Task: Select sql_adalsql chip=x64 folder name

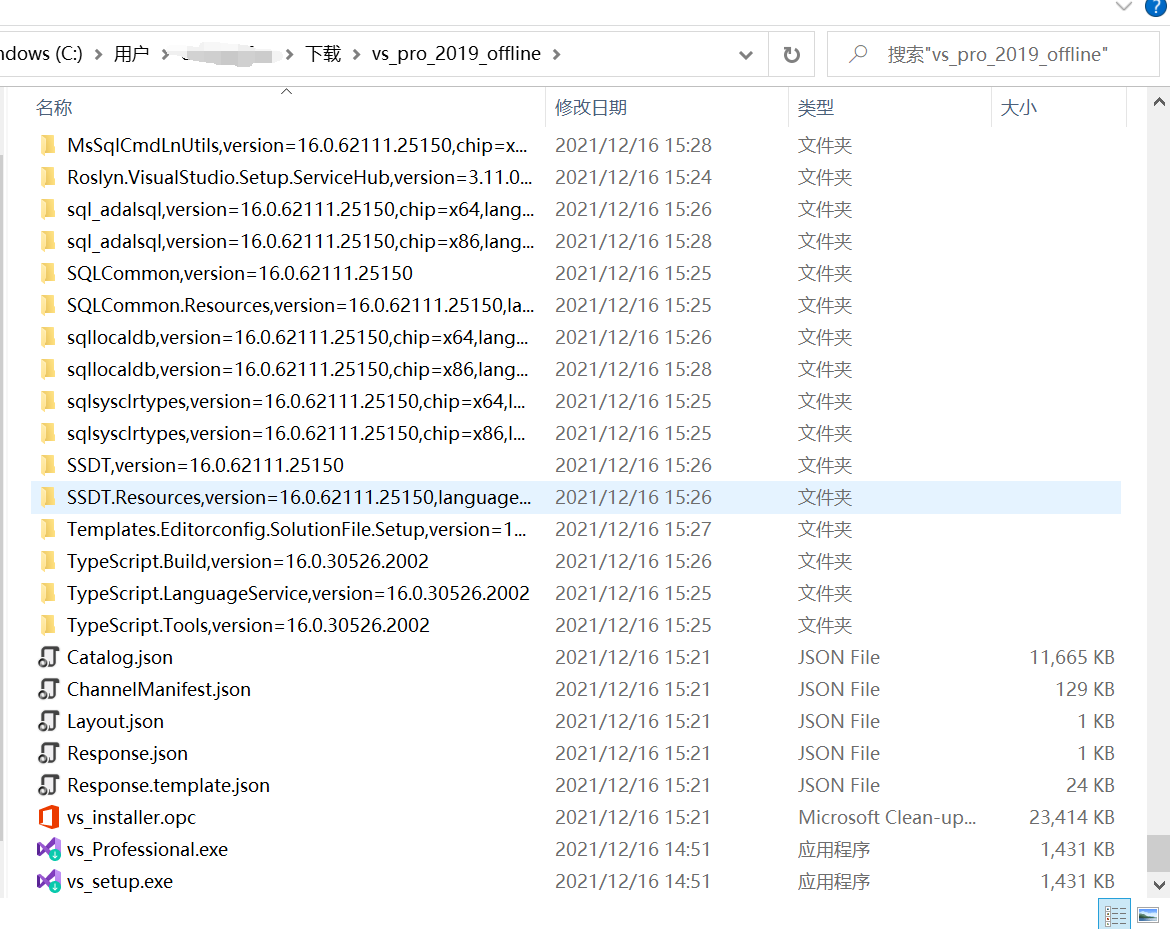Action: (300, 209)
